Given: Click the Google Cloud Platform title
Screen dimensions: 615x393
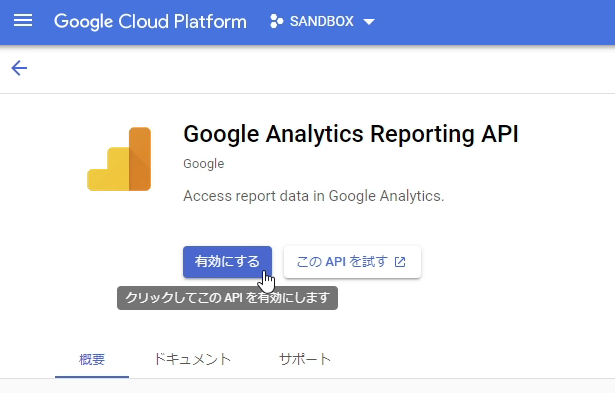Looking at the screenshot, I should [x=150, y=22].
